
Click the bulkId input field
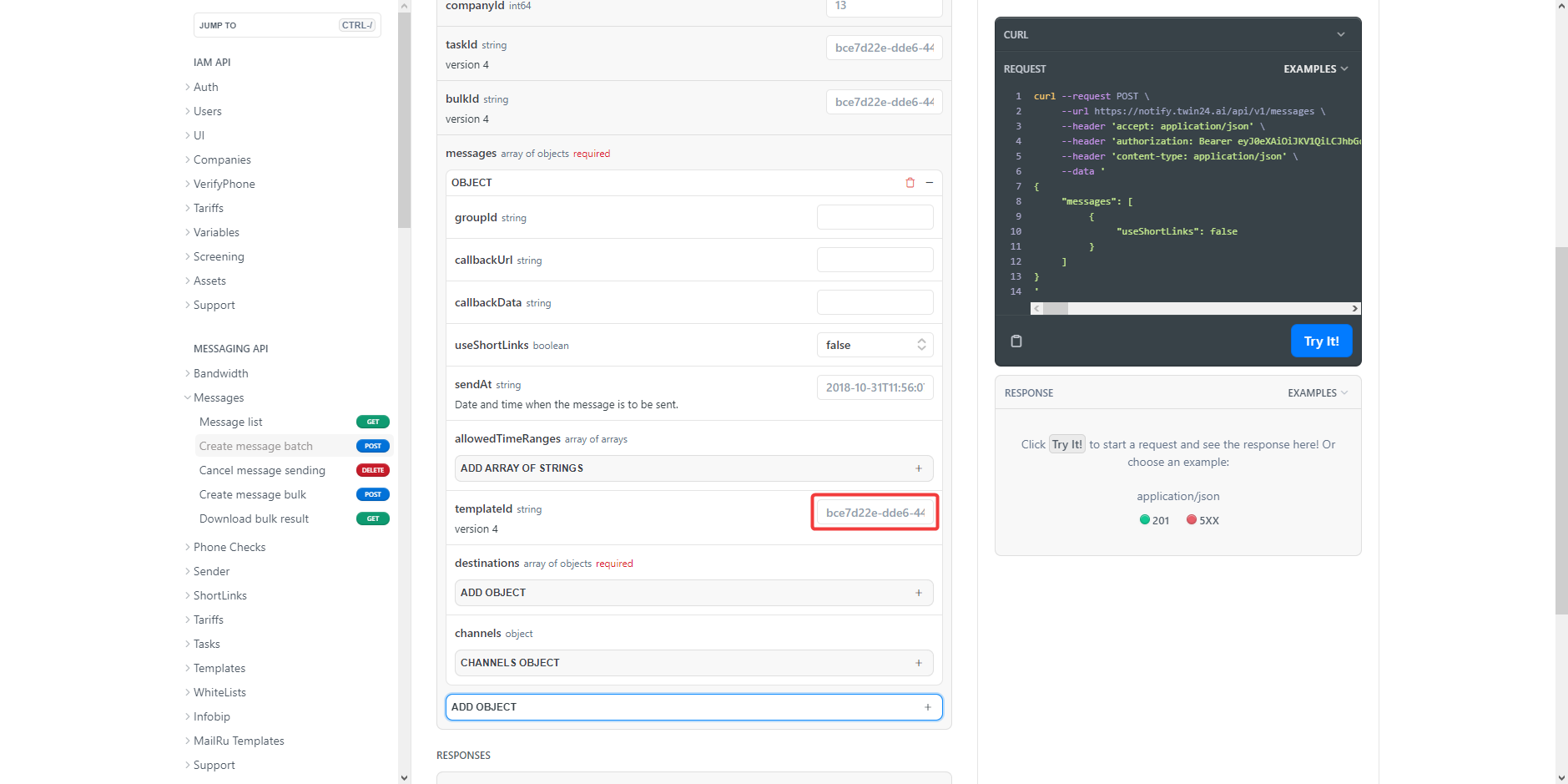[x=884, y=102]
